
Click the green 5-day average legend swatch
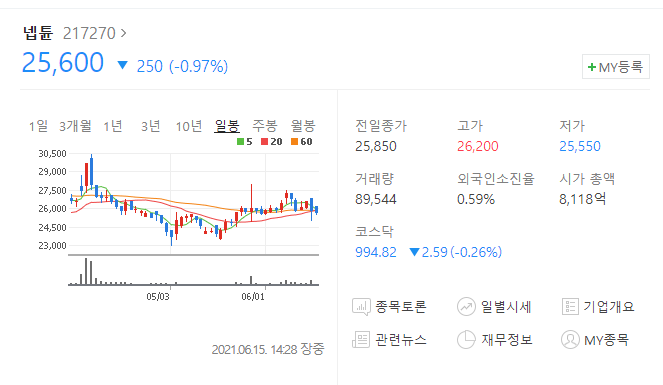[x=240, y=142]
